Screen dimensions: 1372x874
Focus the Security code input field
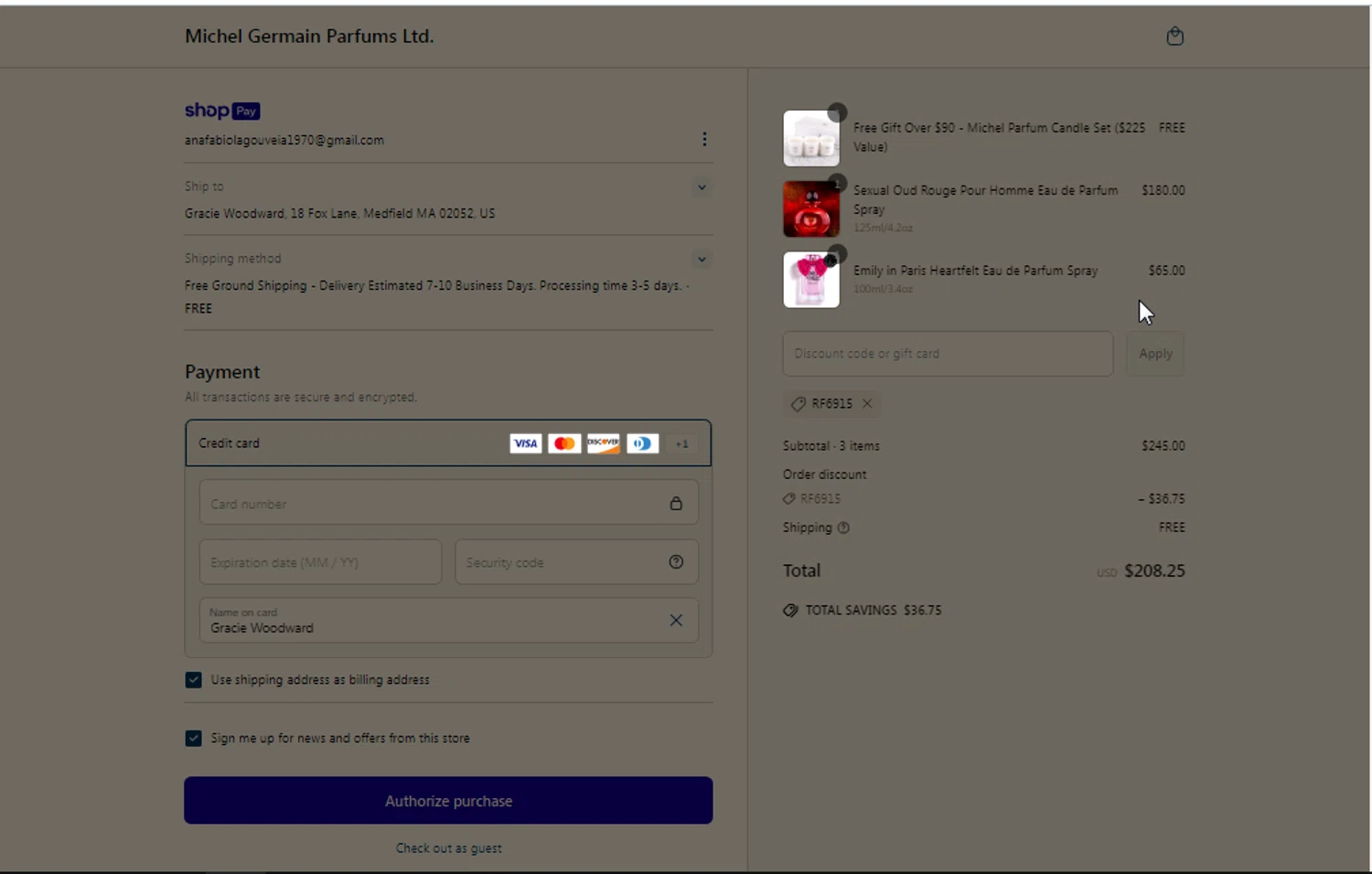(576, 561)
